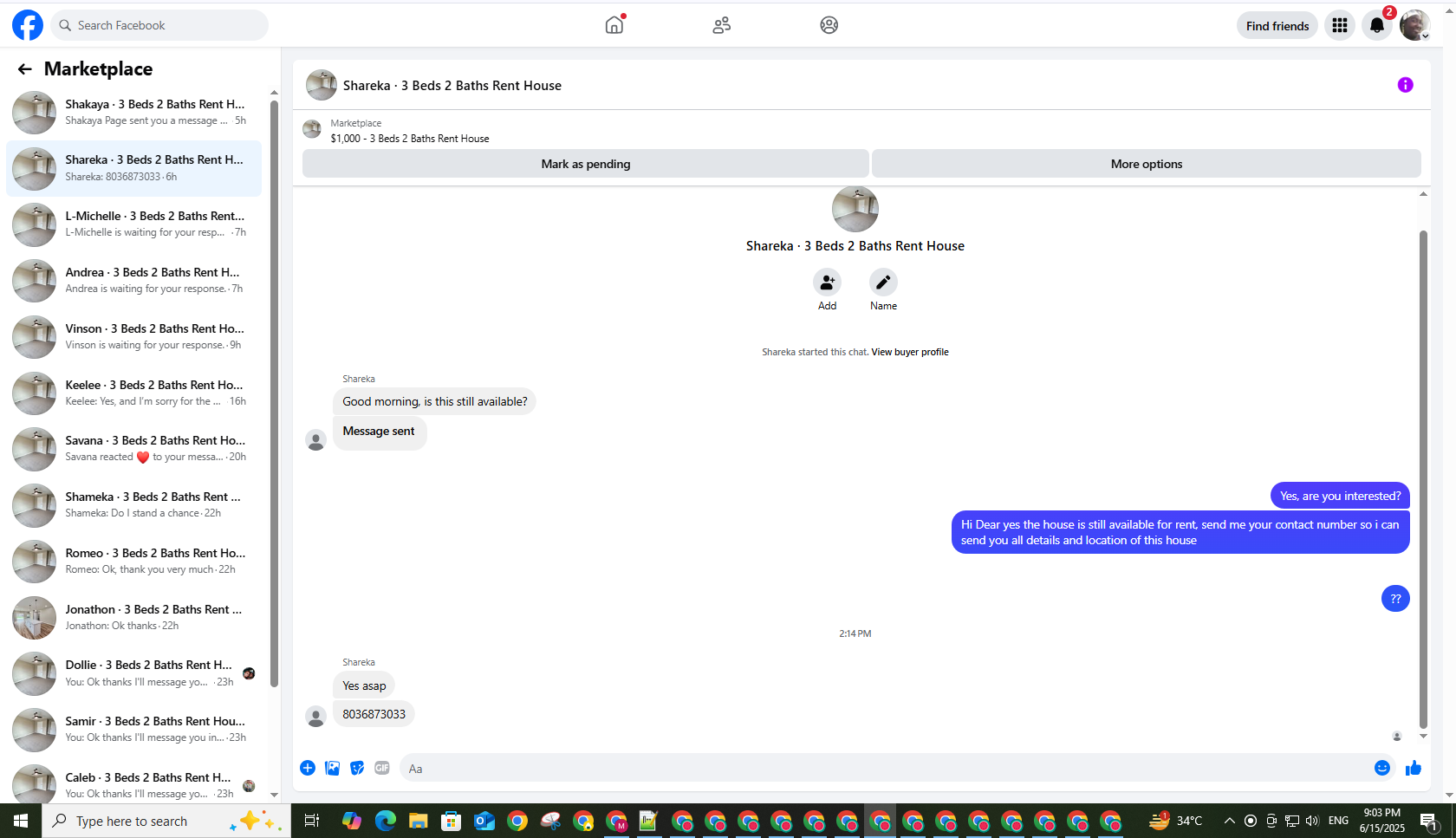Open the weather widget showing 34°C

(x=1176, y=821)
